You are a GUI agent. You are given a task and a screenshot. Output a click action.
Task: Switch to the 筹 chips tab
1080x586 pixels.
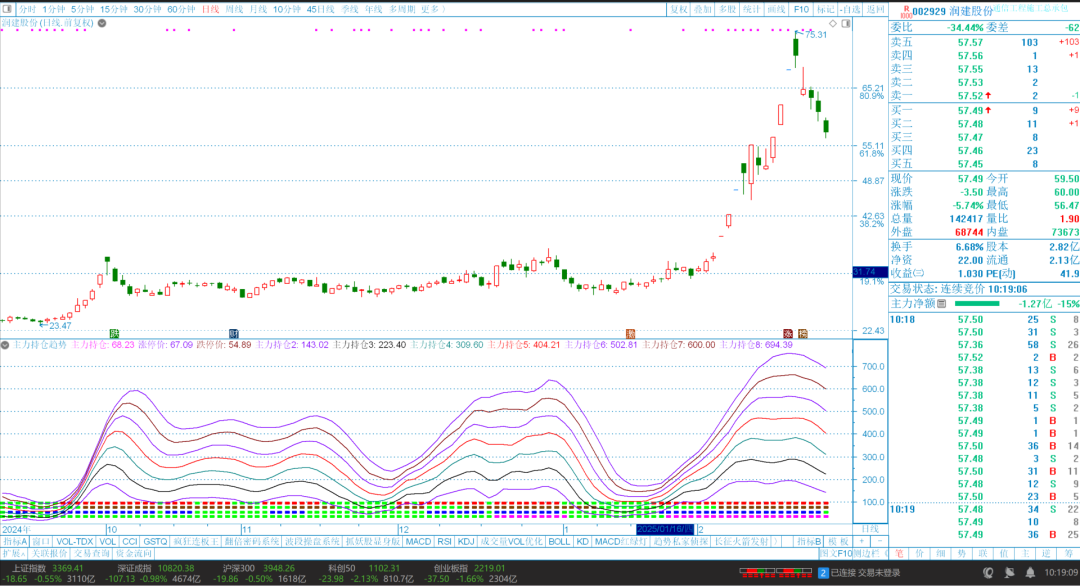pos(1068,554)
